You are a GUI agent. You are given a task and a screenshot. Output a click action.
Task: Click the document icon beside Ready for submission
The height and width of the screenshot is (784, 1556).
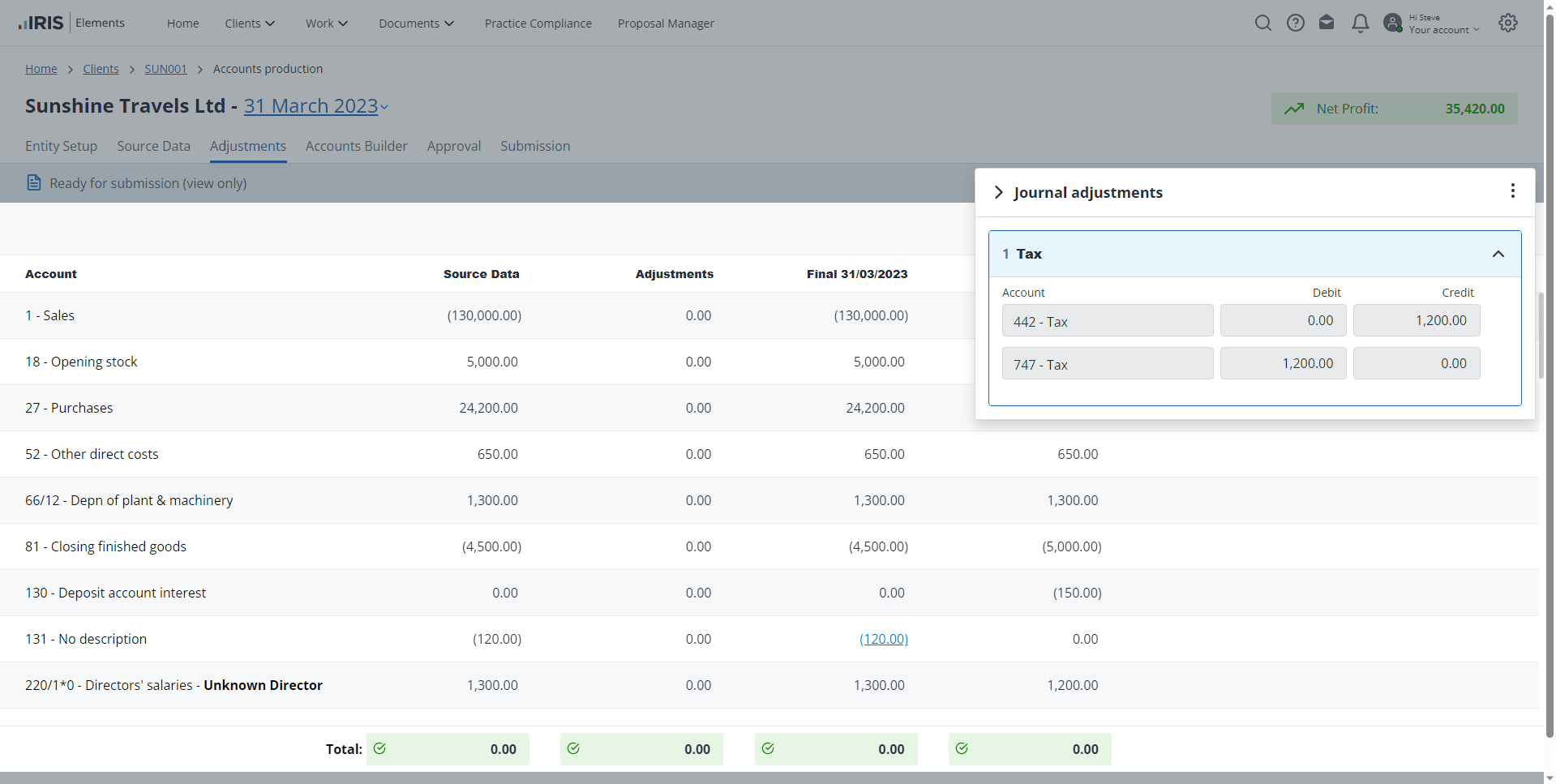pos(34,182)
